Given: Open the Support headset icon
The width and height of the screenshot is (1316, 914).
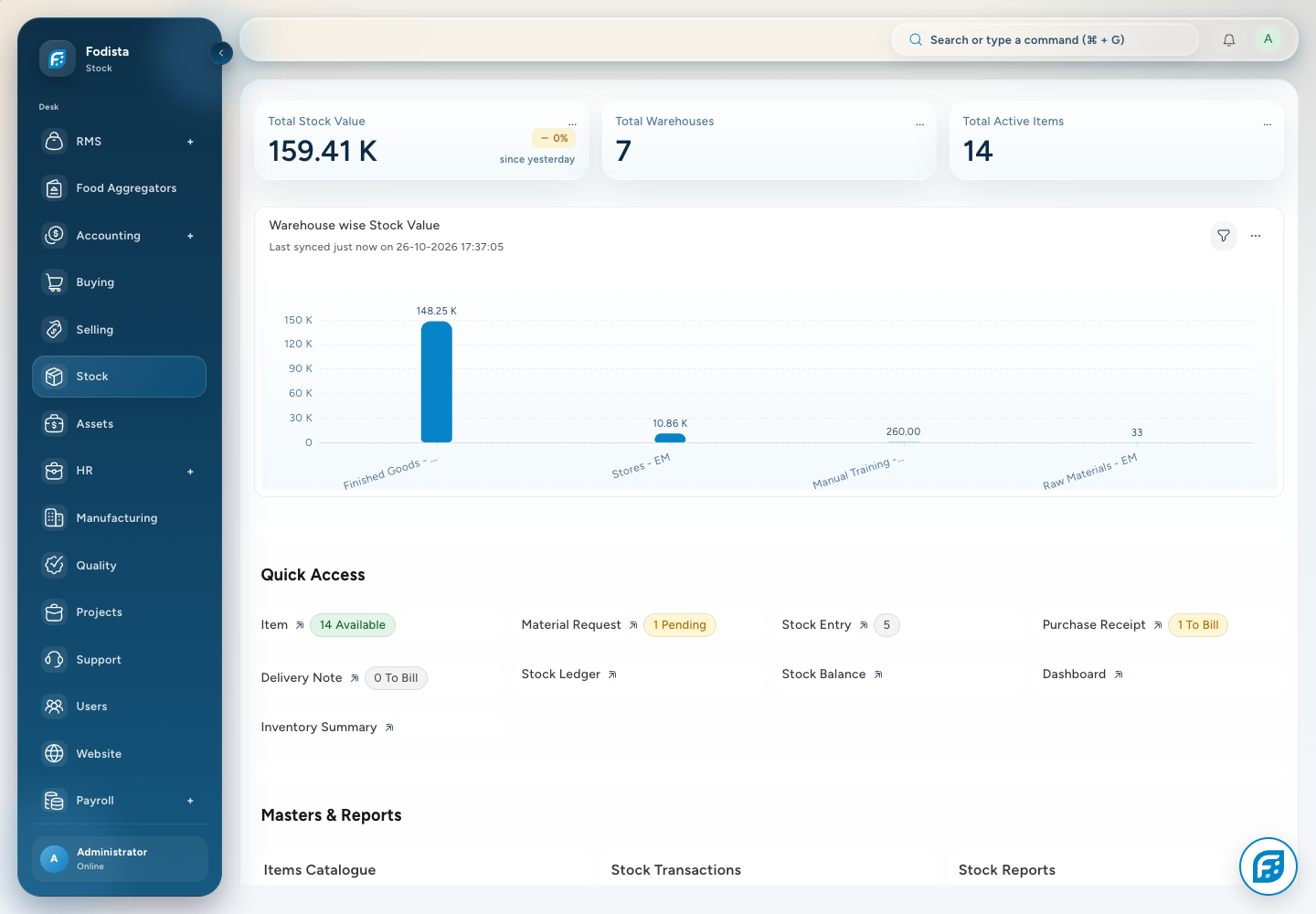Looking at the screenshot, I should point(55,660).
